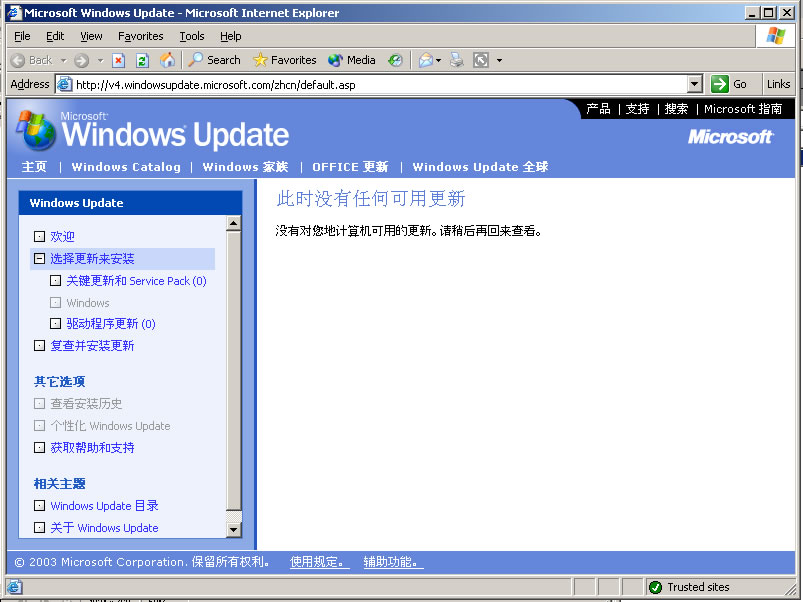Open the Favorites menu
This screenshot has height=602, width=803.
[140, 36]
